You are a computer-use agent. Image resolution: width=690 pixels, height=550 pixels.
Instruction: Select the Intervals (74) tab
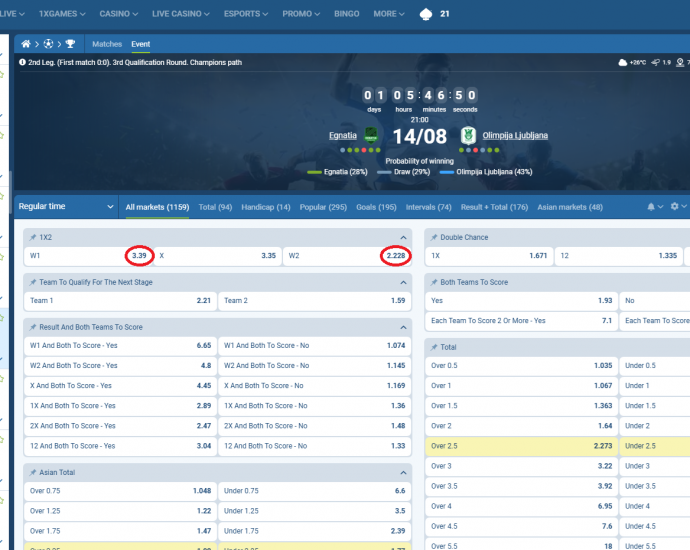(429, 207)
